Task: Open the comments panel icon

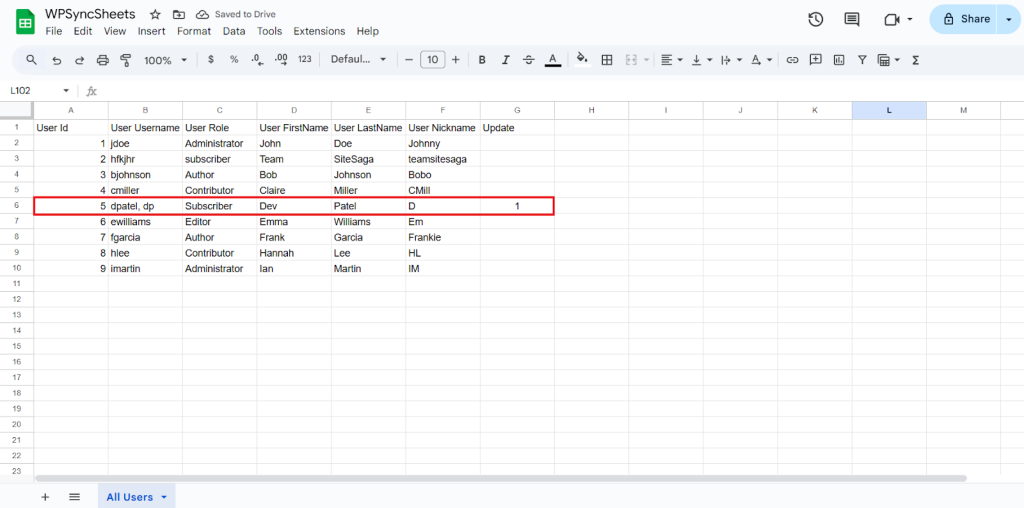Action: point(852,20)
